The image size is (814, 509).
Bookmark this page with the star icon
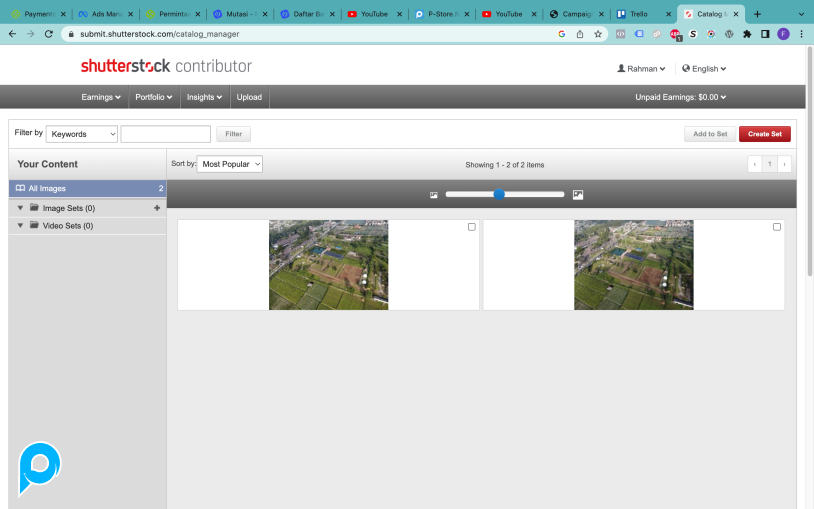point(598,33)
